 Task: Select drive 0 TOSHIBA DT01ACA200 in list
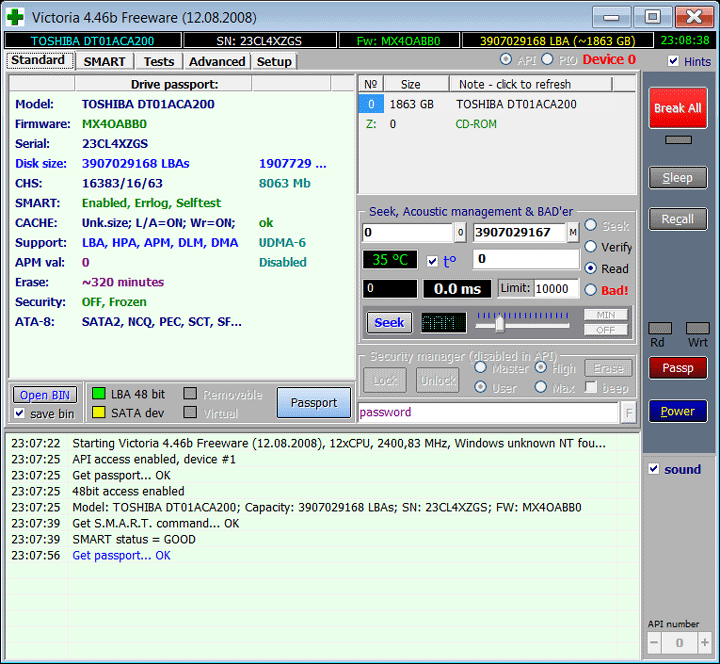click(497, 104)
